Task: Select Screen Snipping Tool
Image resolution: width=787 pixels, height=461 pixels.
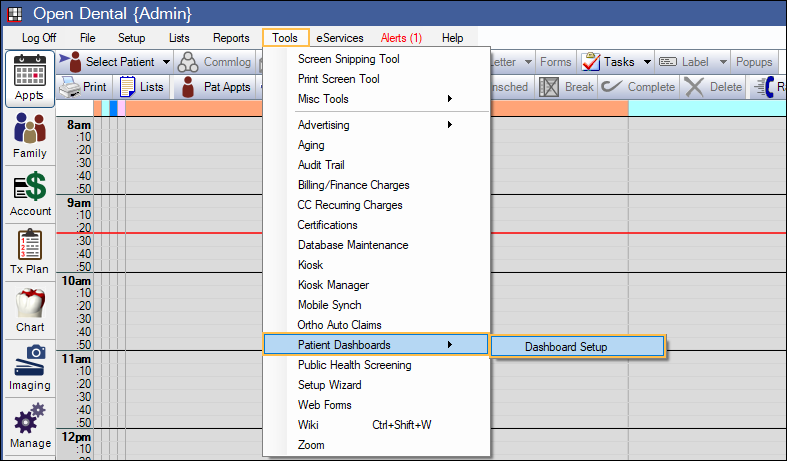Action: [349, 59]
